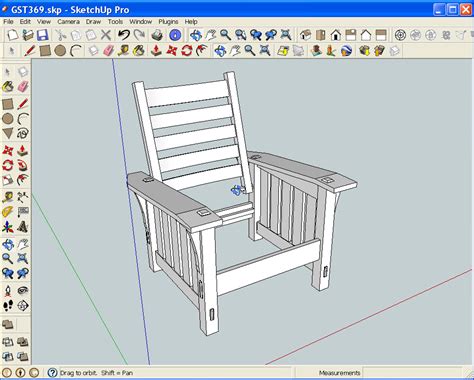Open the Draw menu

tap(93, 22)
